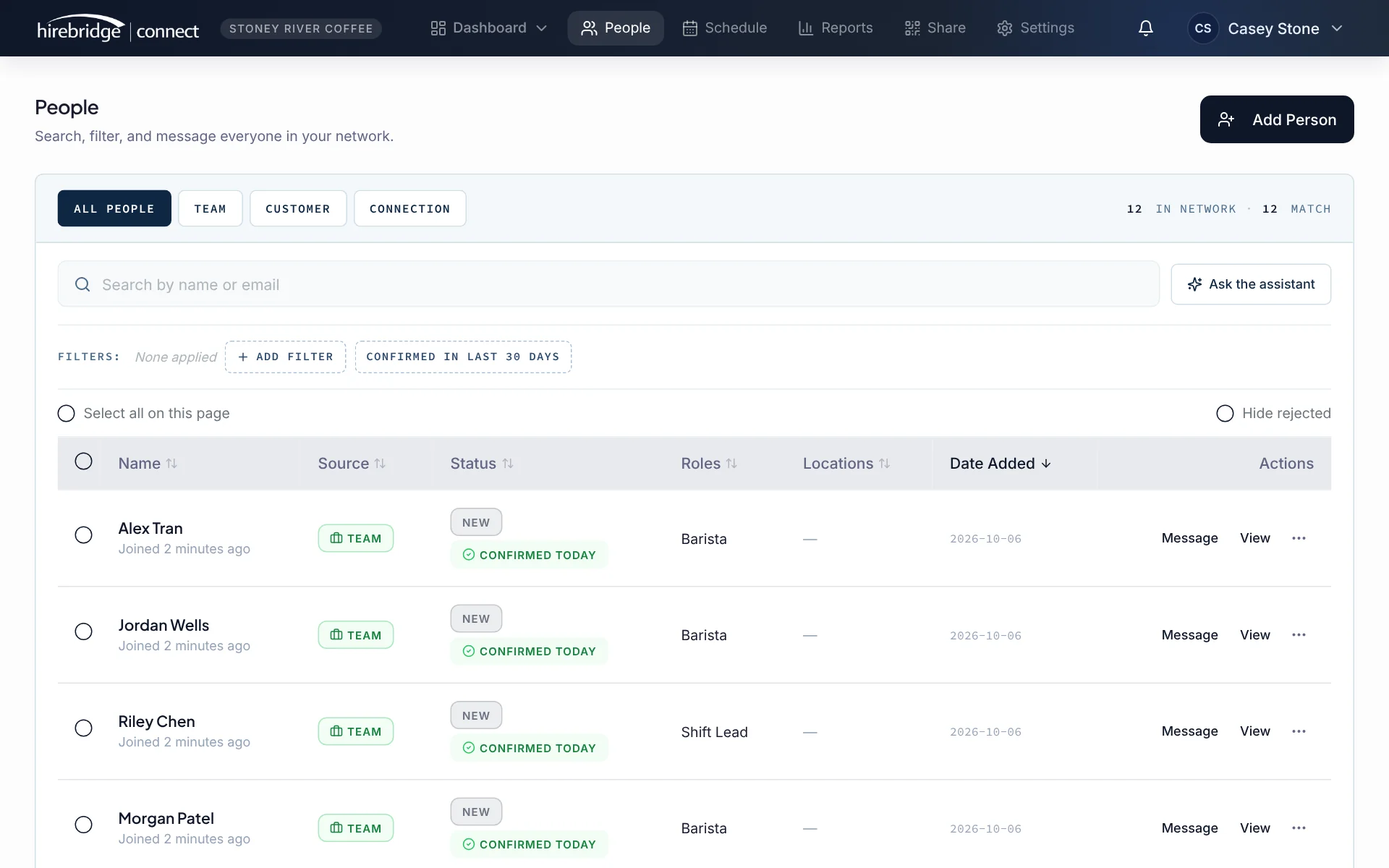The width and height of the screenshot is (1389, 868).
Task: Click the hirebridge connect logo
Action: [118, 29]
